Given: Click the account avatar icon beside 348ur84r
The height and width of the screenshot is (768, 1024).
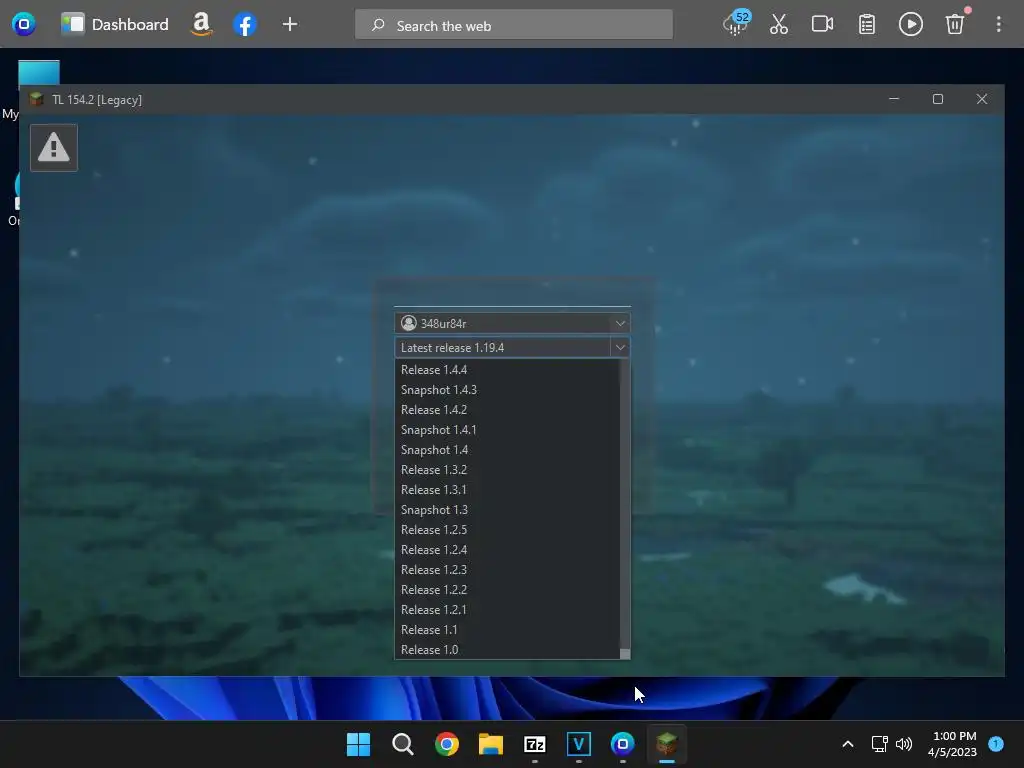Looking at the screenshot, I should click(409, 323).
